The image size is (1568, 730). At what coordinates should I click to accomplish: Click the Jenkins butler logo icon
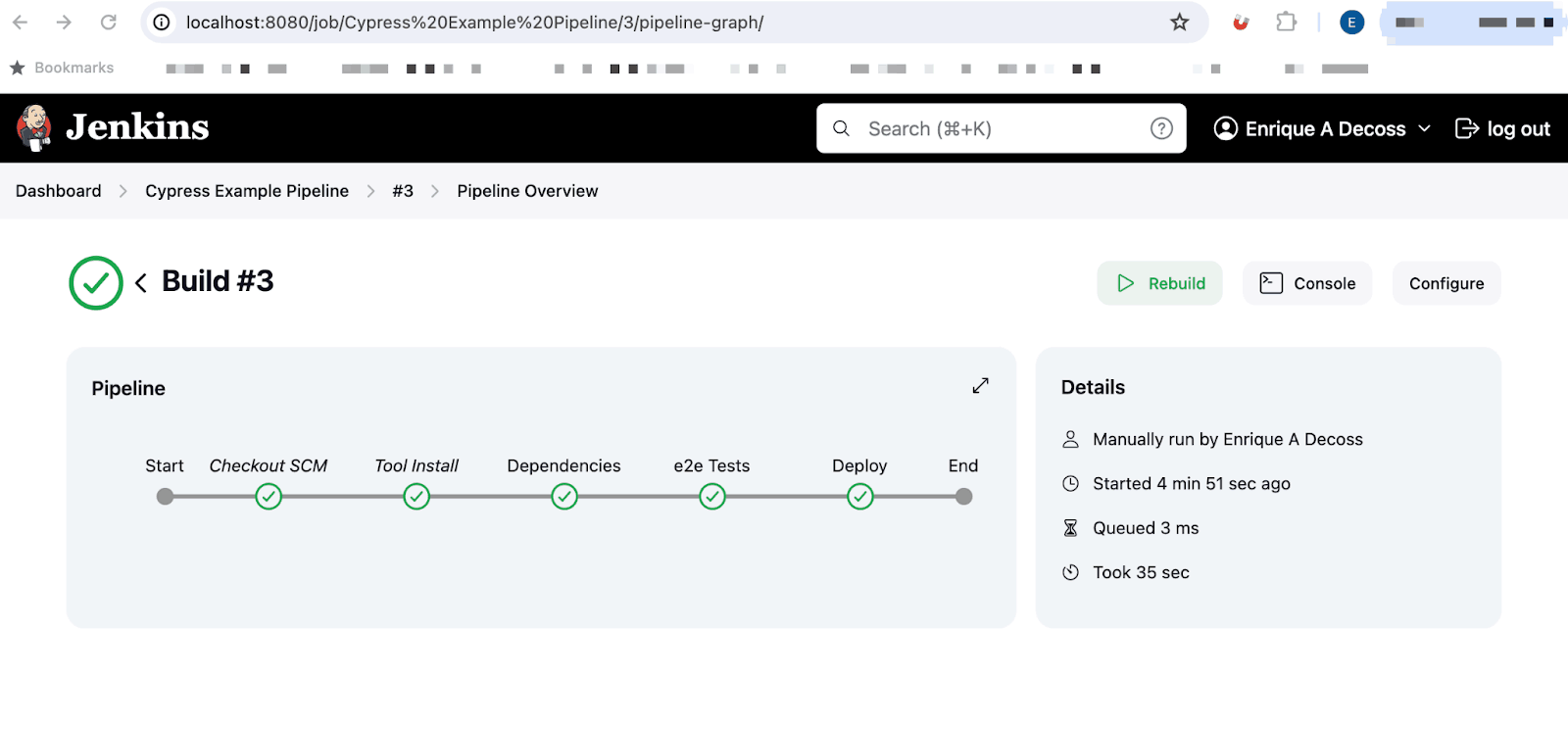(34, 128)
